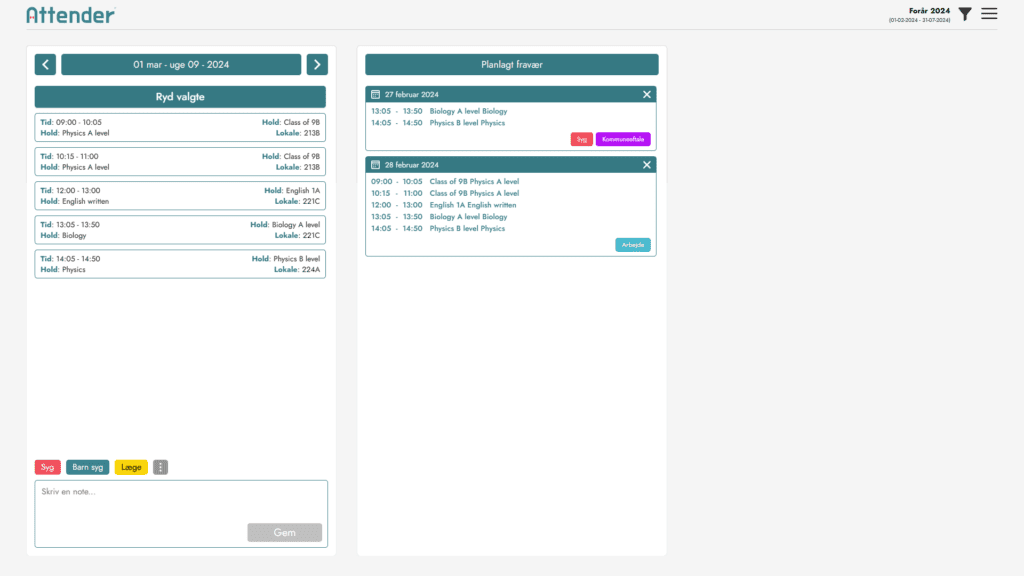
Task: Click the Attender logo
Action: [70, 15]
